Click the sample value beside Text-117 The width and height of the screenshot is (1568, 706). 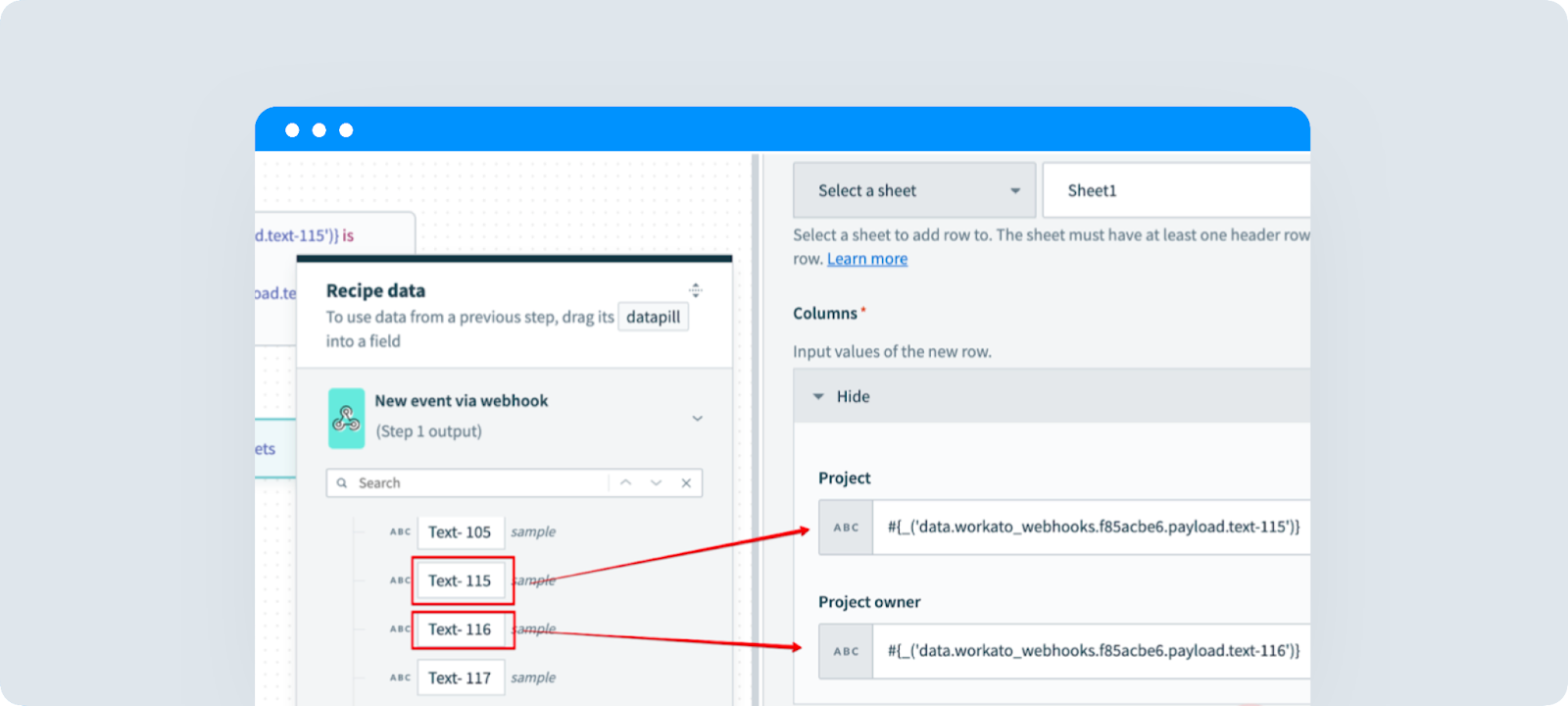(533, 678)
